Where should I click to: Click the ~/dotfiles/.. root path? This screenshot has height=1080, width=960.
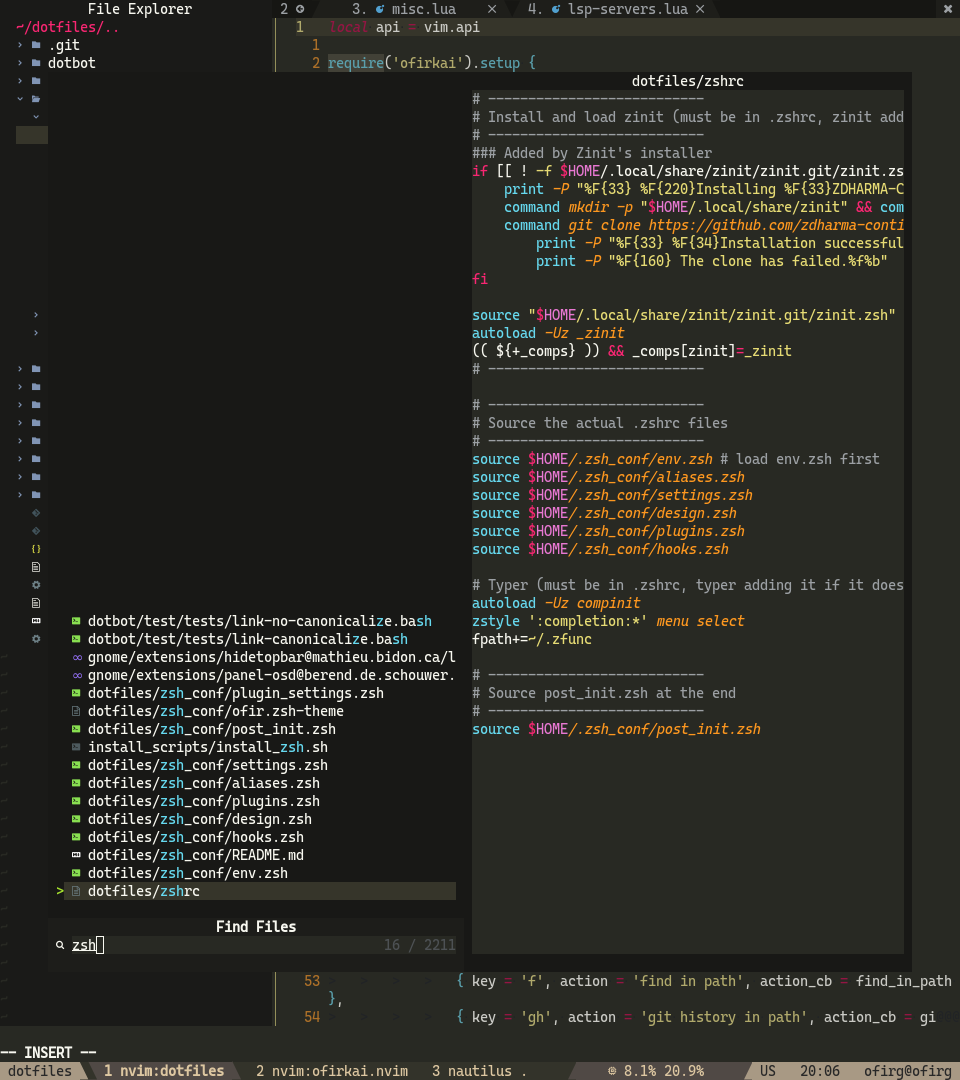point(67,27)
